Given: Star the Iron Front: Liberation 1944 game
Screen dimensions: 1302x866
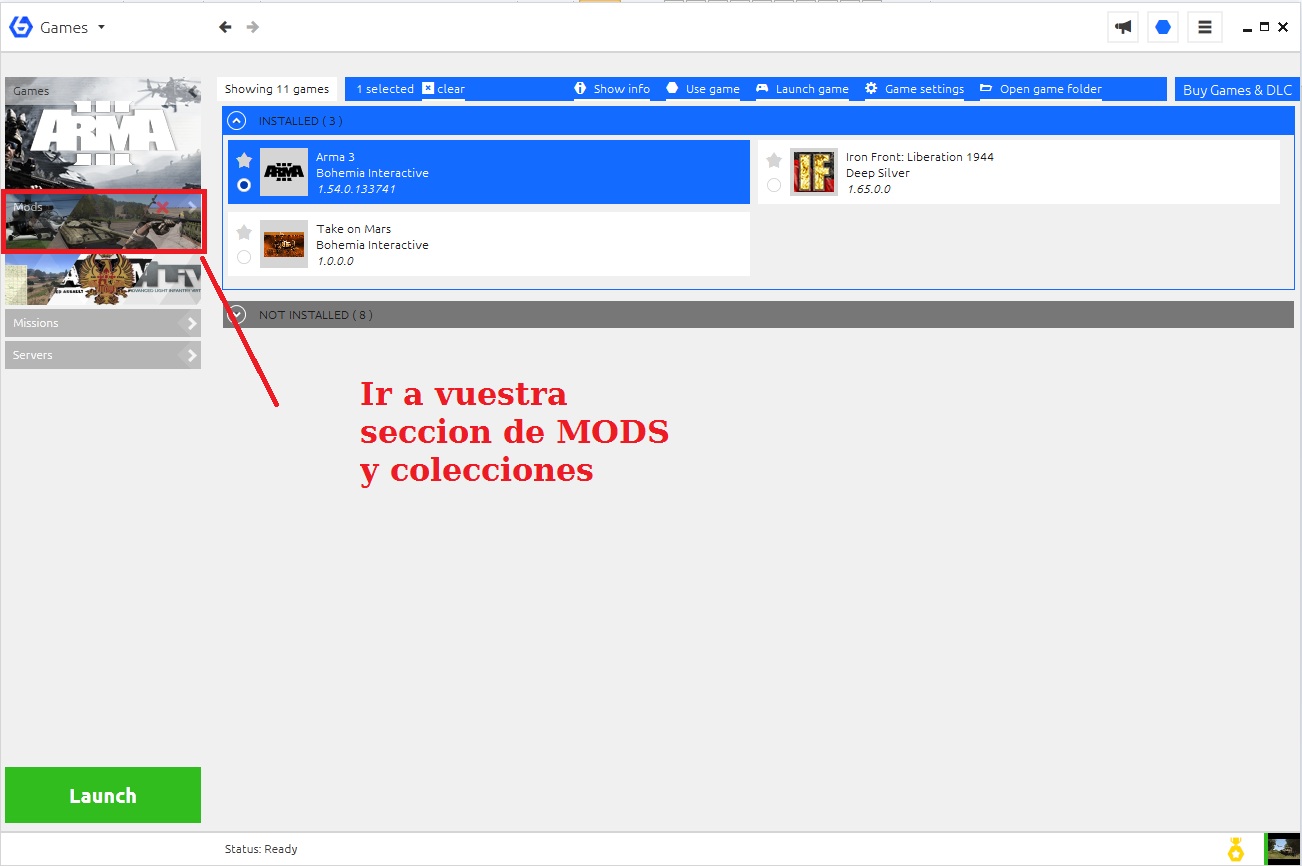Looking at the screenshot, I should 774,160.
